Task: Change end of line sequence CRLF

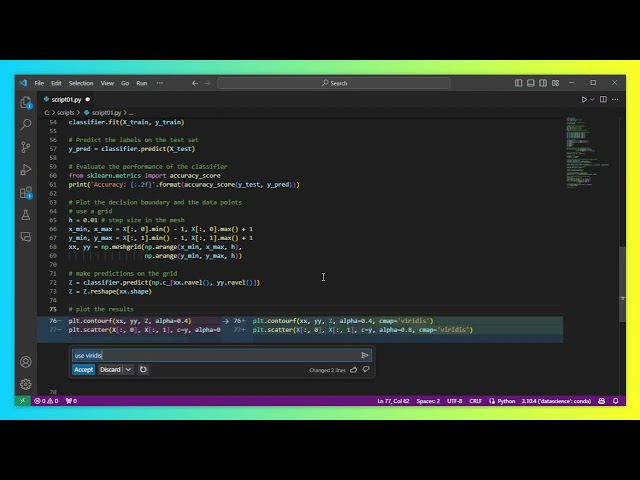Action: (476, 401)
